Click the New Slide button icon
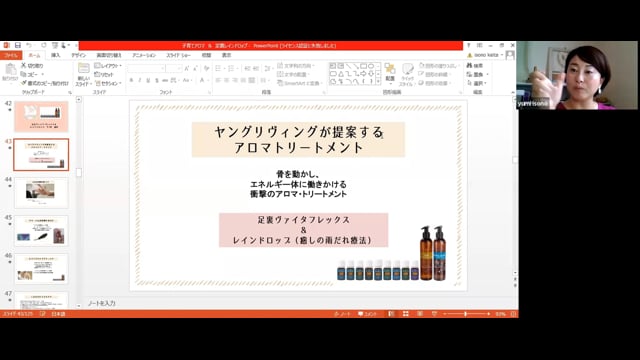This screenshot has height=360, width=640. 84,68
